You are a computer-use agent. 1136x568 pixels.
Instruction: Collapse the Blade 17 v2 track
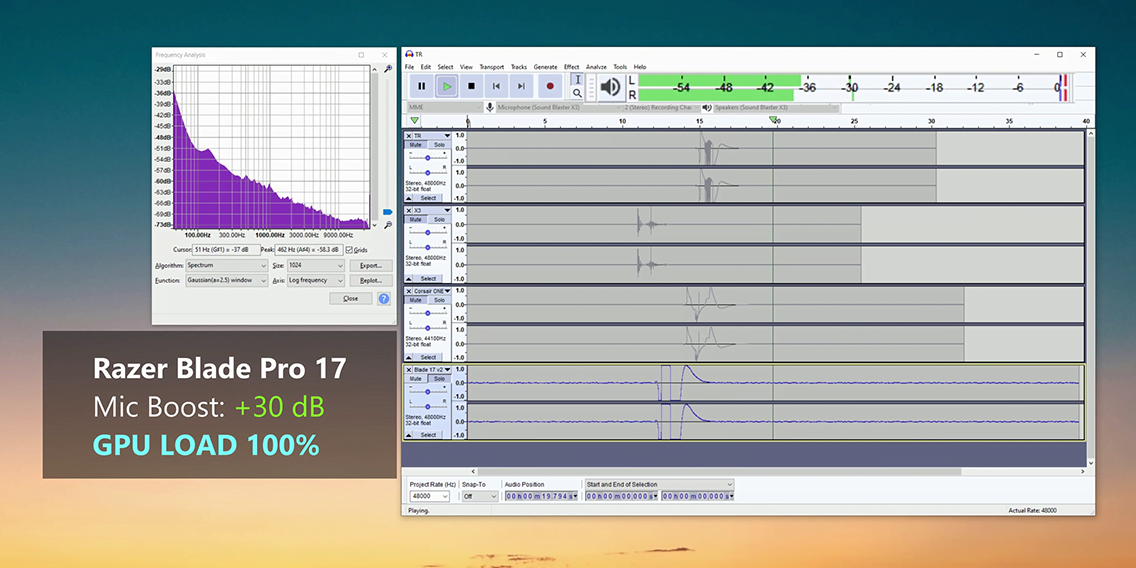click(409, 435)
